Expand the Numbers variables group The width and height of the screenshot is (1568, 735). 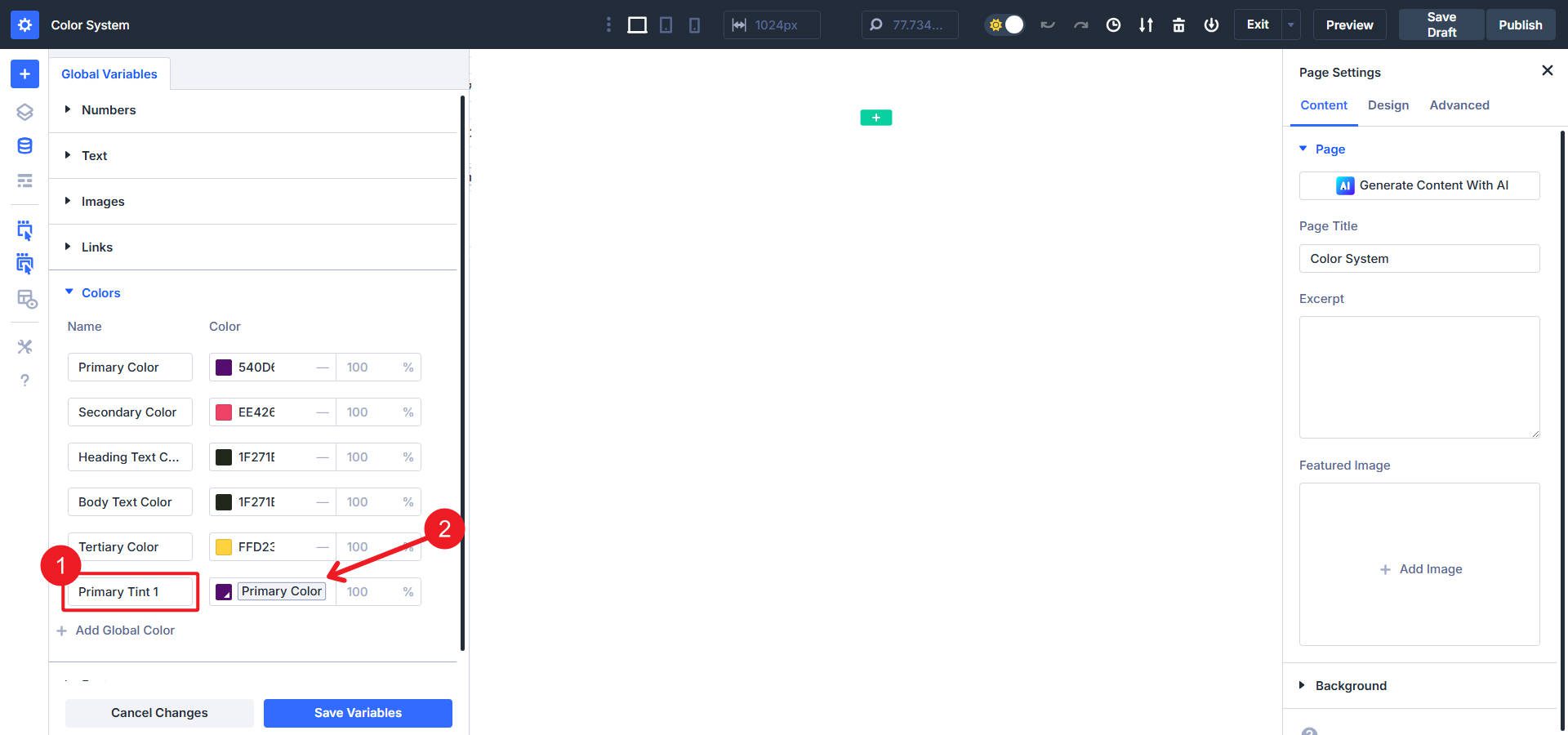109,110
